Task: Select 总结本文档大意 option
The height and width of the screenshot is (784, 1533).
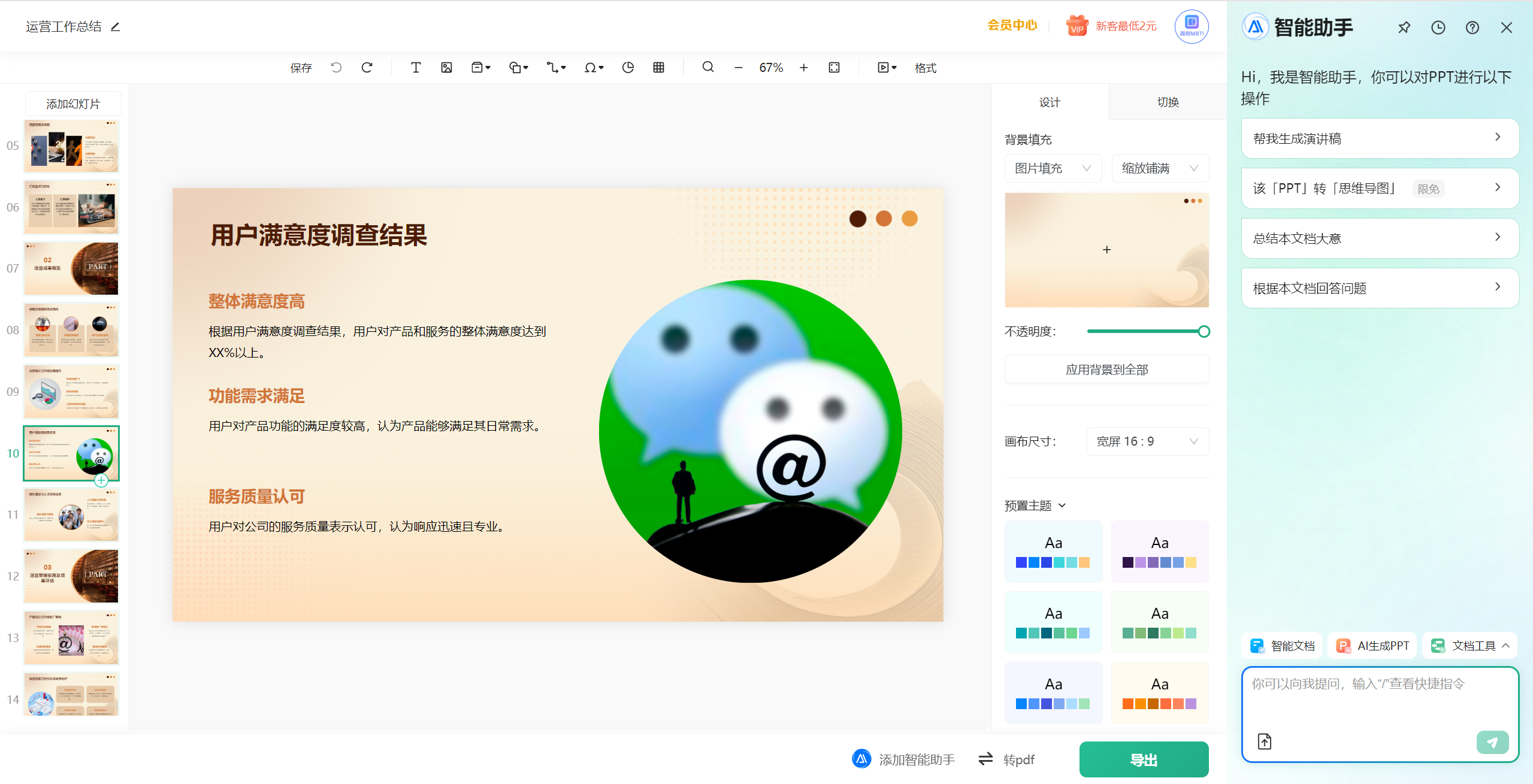Action: click(1380, 238)
